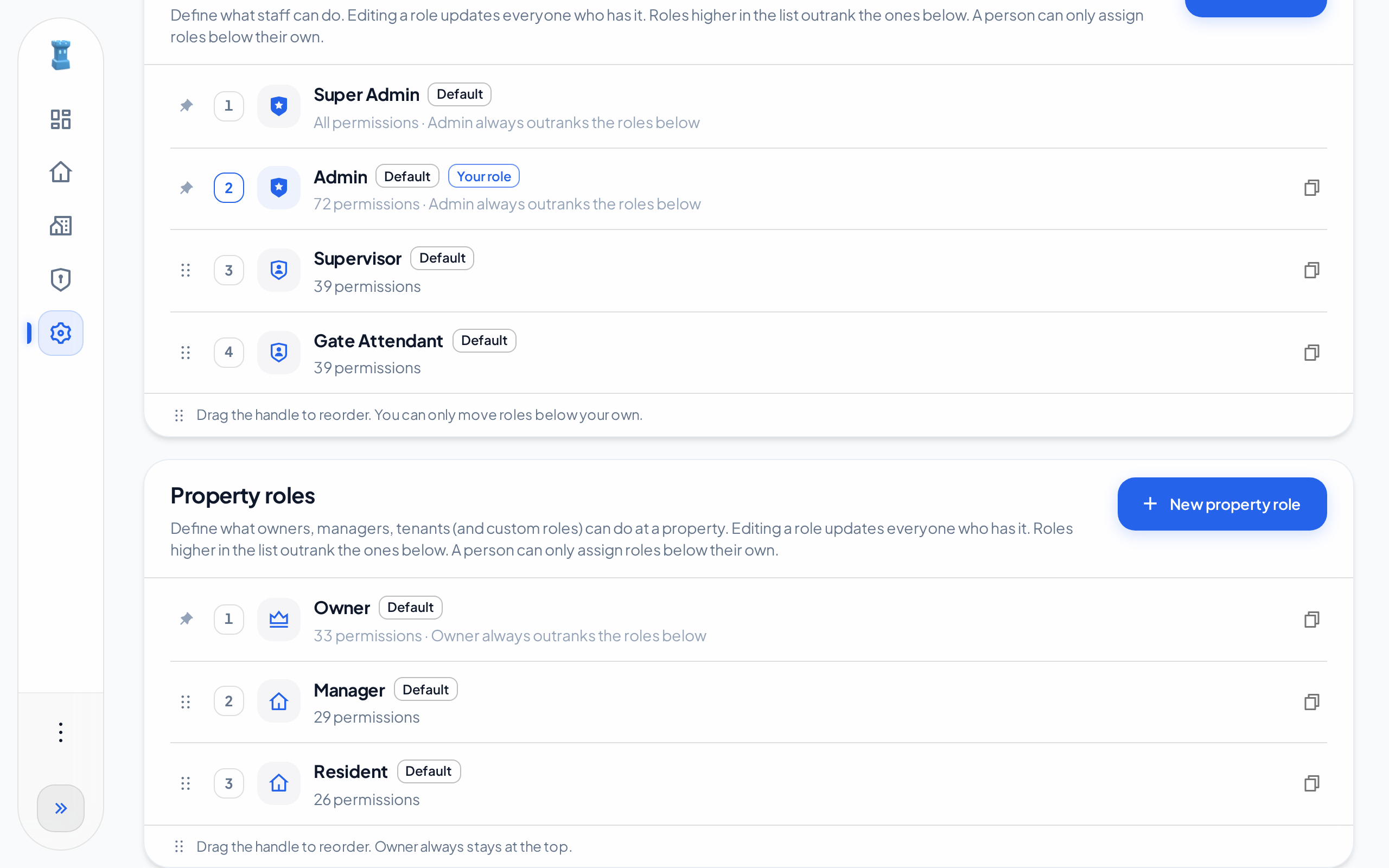Duplicate the Gate Attendant role
The width and height of the screenshot is (1389, 868).
point(1311,353)
